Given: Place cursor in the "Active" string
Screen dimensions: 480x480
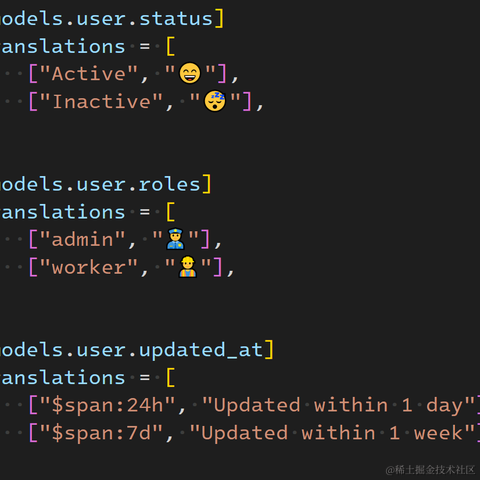Looking at the screenshot, I should click(x=89, y=74).
